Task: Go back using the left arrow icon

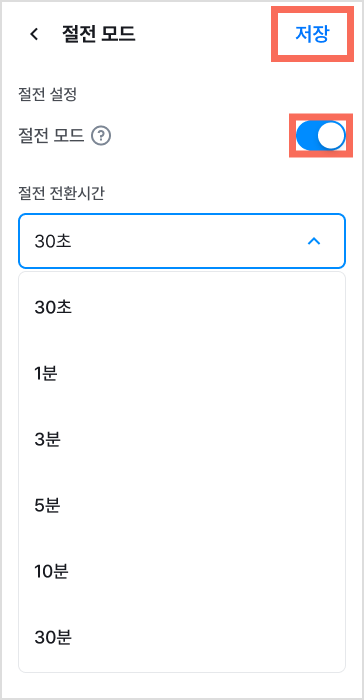Action: [34, 34]
